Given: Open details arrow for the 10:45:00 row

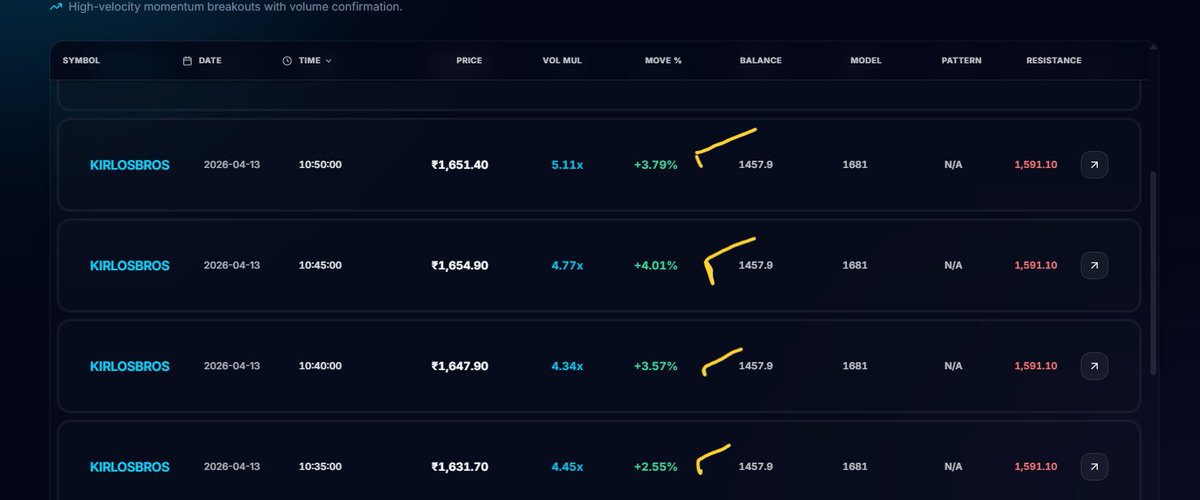Looking at the screenshot, I should [x=1094, y=266].
